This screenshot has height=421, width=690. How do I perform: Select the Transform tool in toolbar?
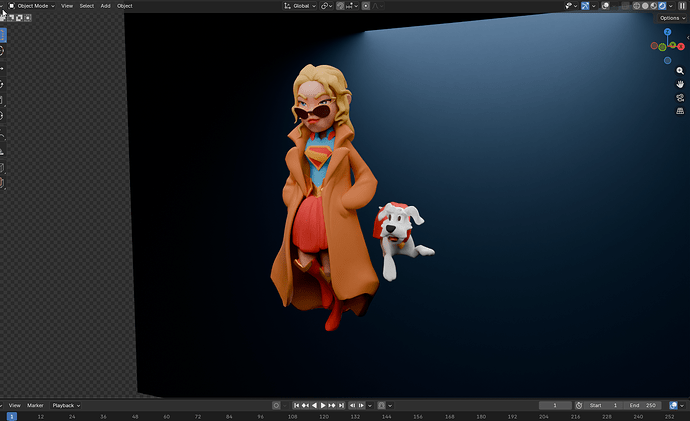coord(2,116)
